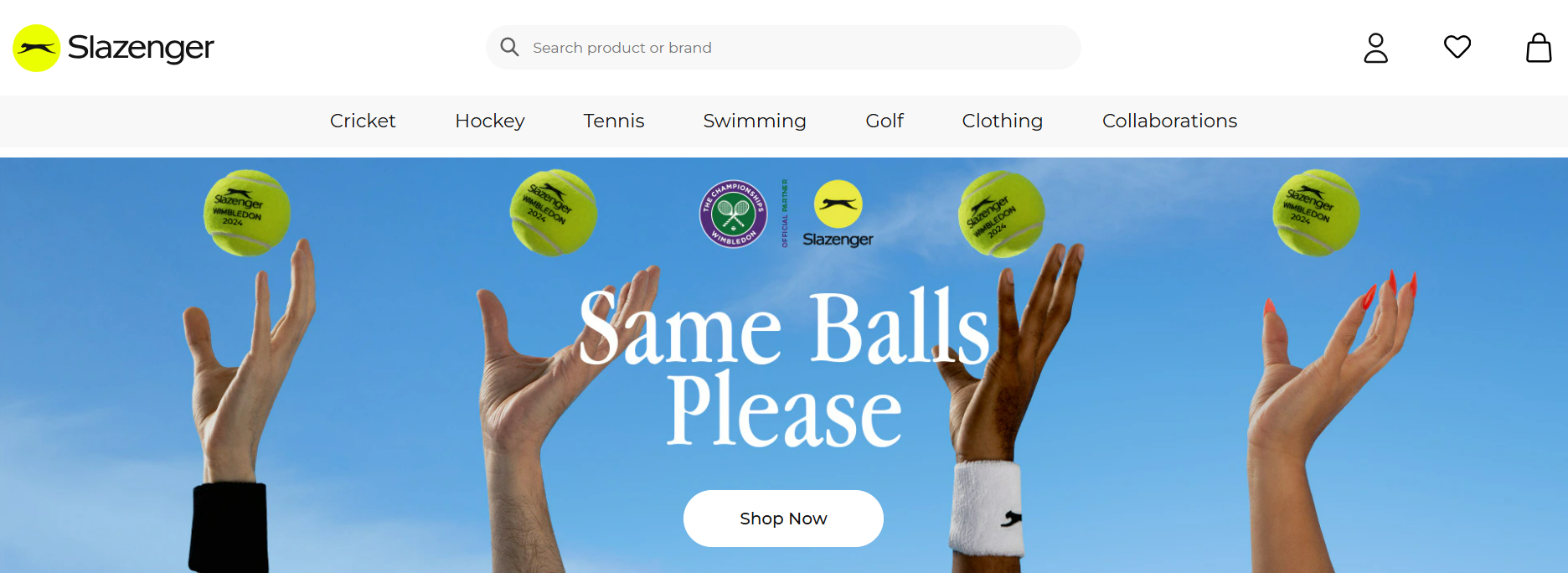Open the user account icon
The width and height of the screenshot is (1568, 573).
pos(1375,48)
